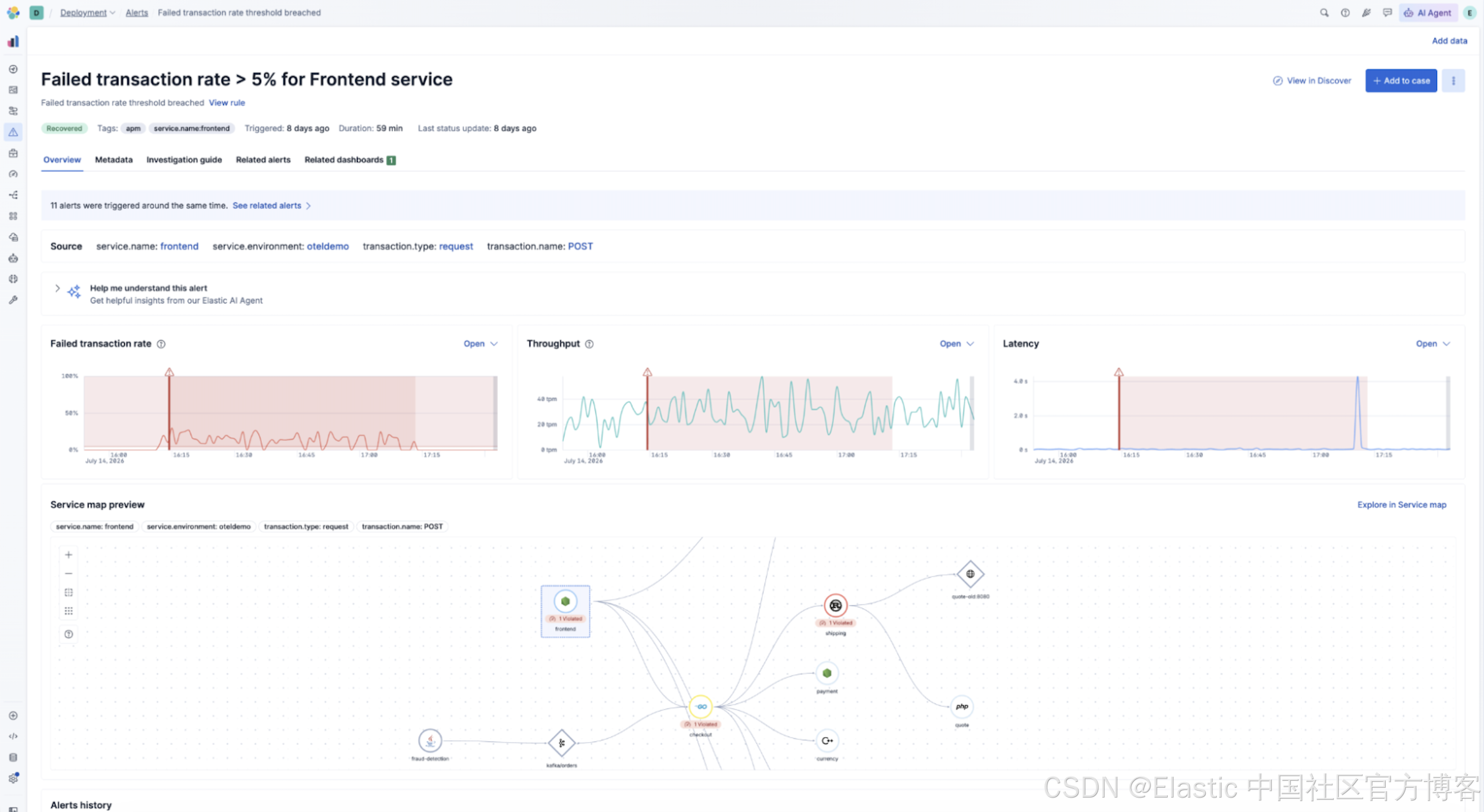The height and width of the screenshot is (812, 1484).
Task: Click the request transaction.type link
Action: pos(456,246)
